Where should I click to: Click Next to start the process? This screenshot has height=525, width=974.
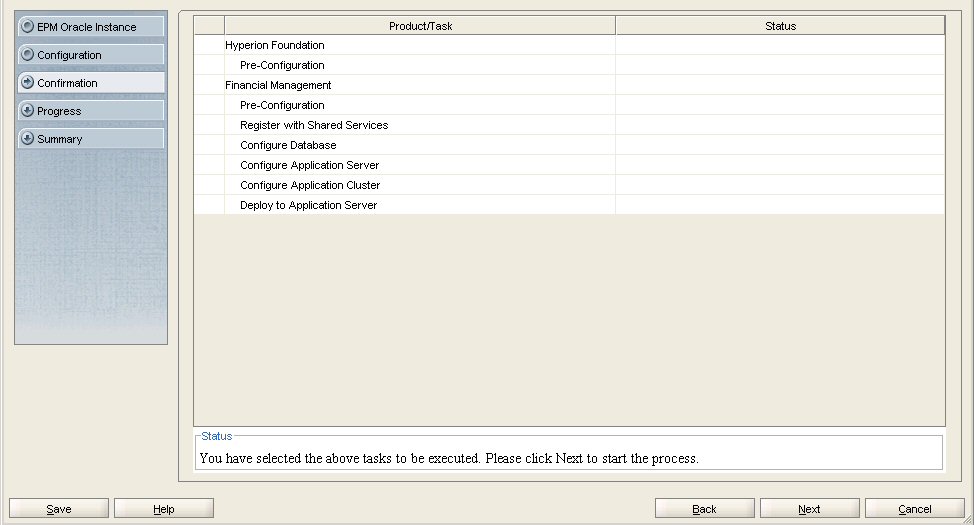pos(809,508)
